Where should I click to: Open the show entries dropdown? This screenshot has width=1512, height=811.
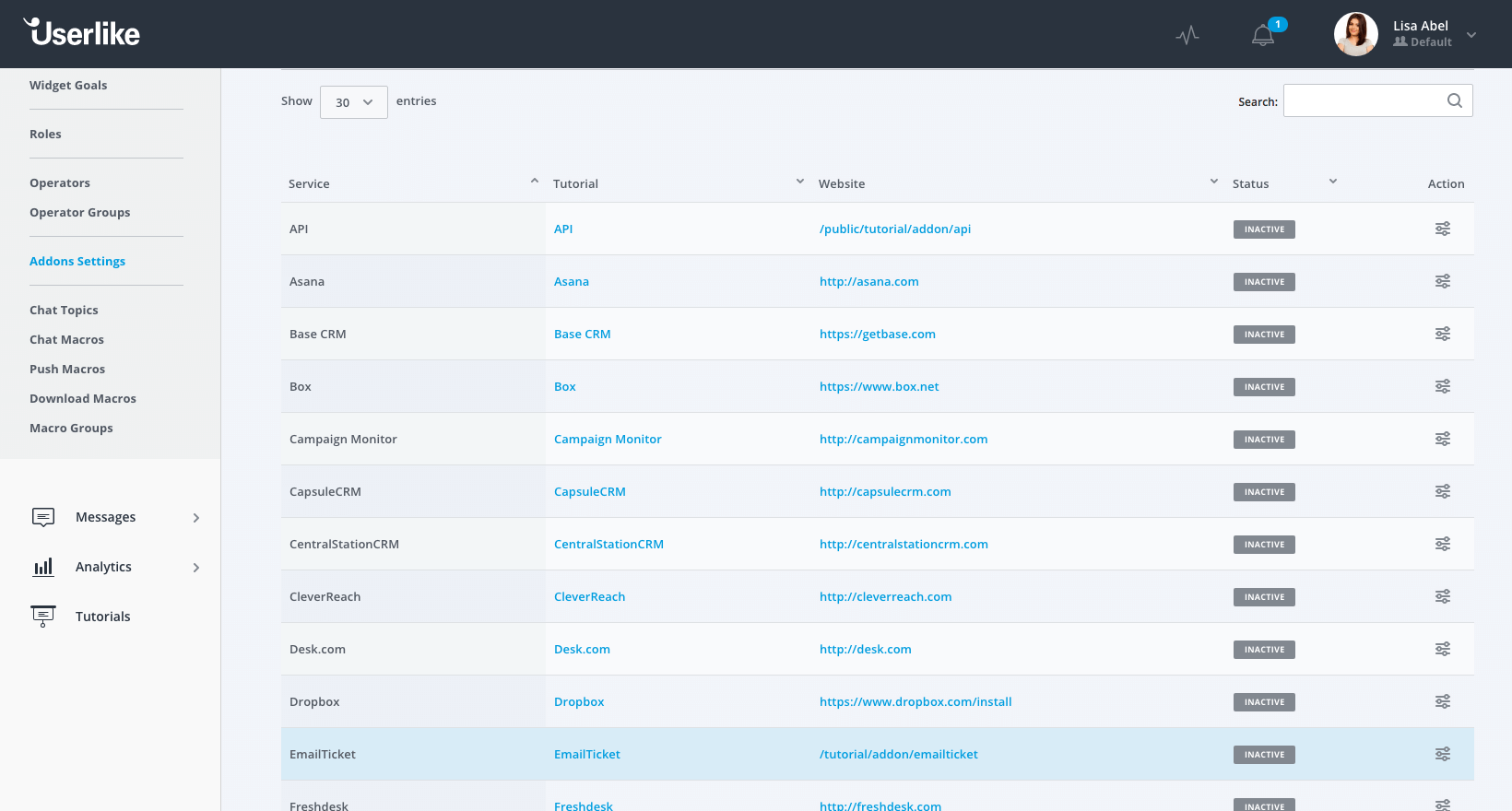(x=354, y=102)
